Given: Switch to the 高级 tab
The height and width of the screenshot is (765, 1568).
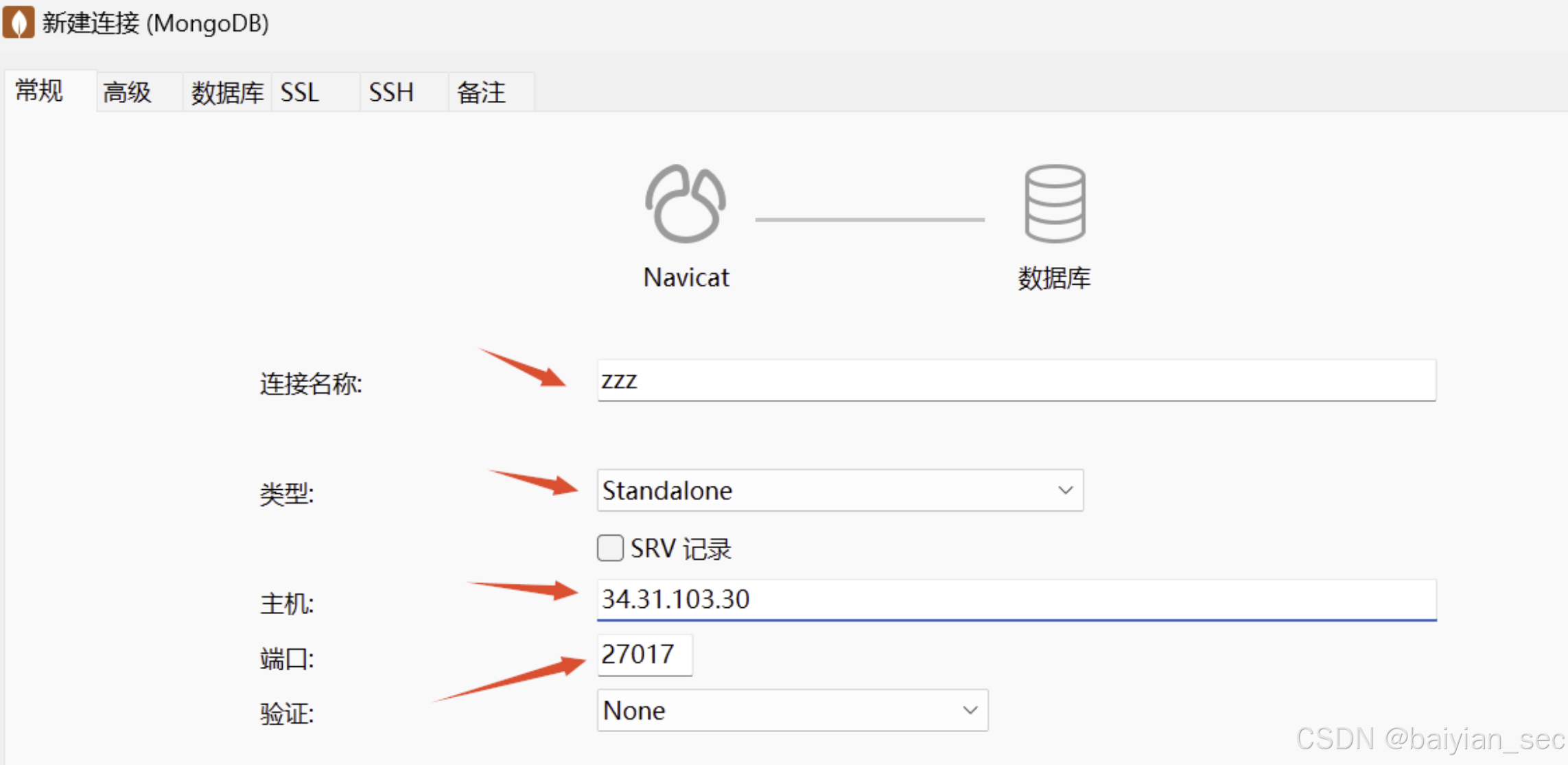Looking at the screenshot, I should [x=128, y=92].
